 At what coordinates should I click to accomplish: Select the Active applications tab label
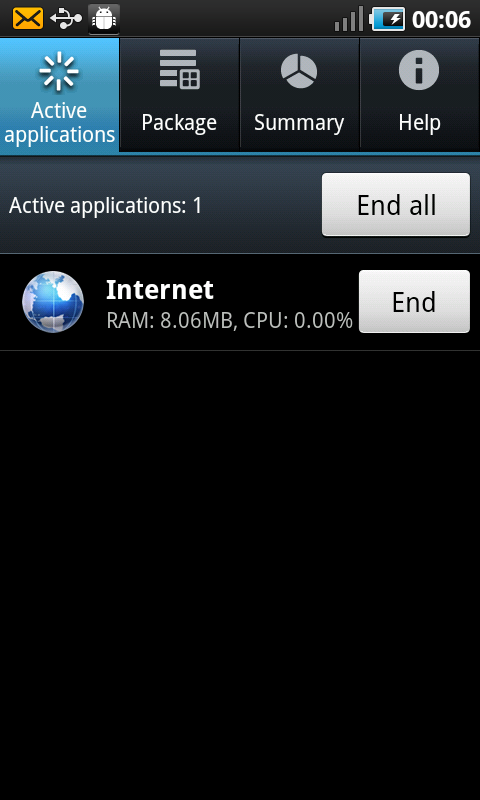[x=60, y=122]
